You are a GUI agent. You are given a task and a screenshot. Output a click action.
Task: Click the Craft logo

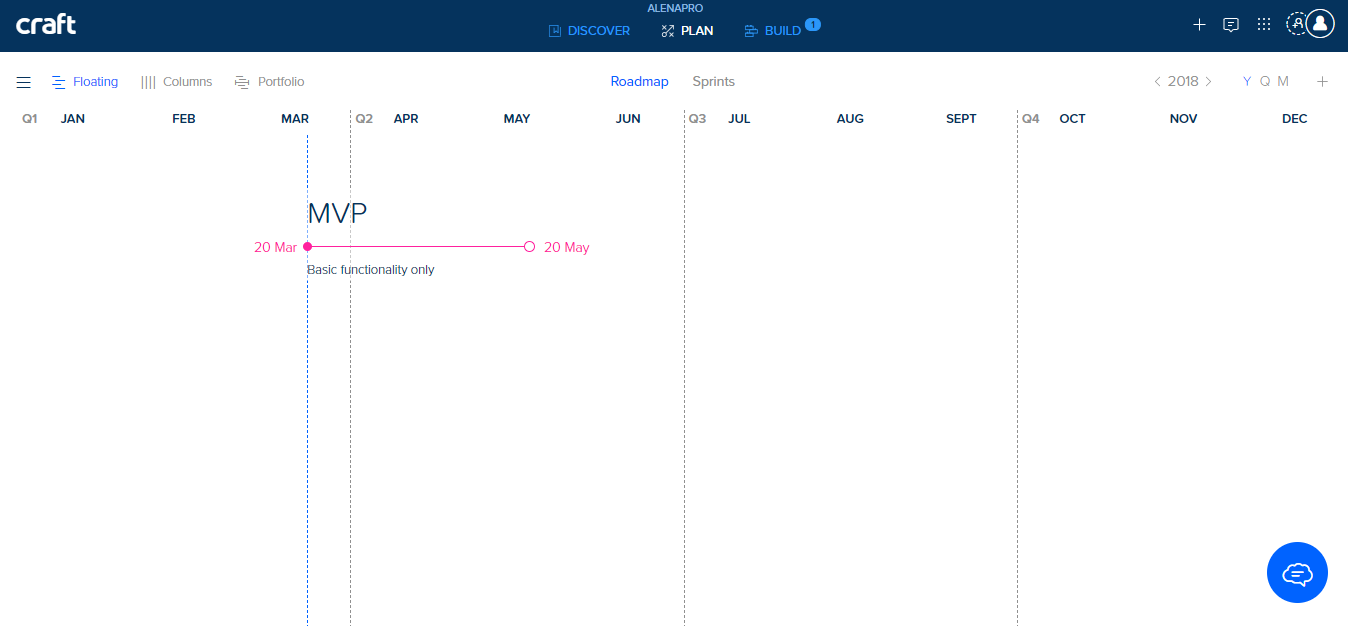coord(46,24)
